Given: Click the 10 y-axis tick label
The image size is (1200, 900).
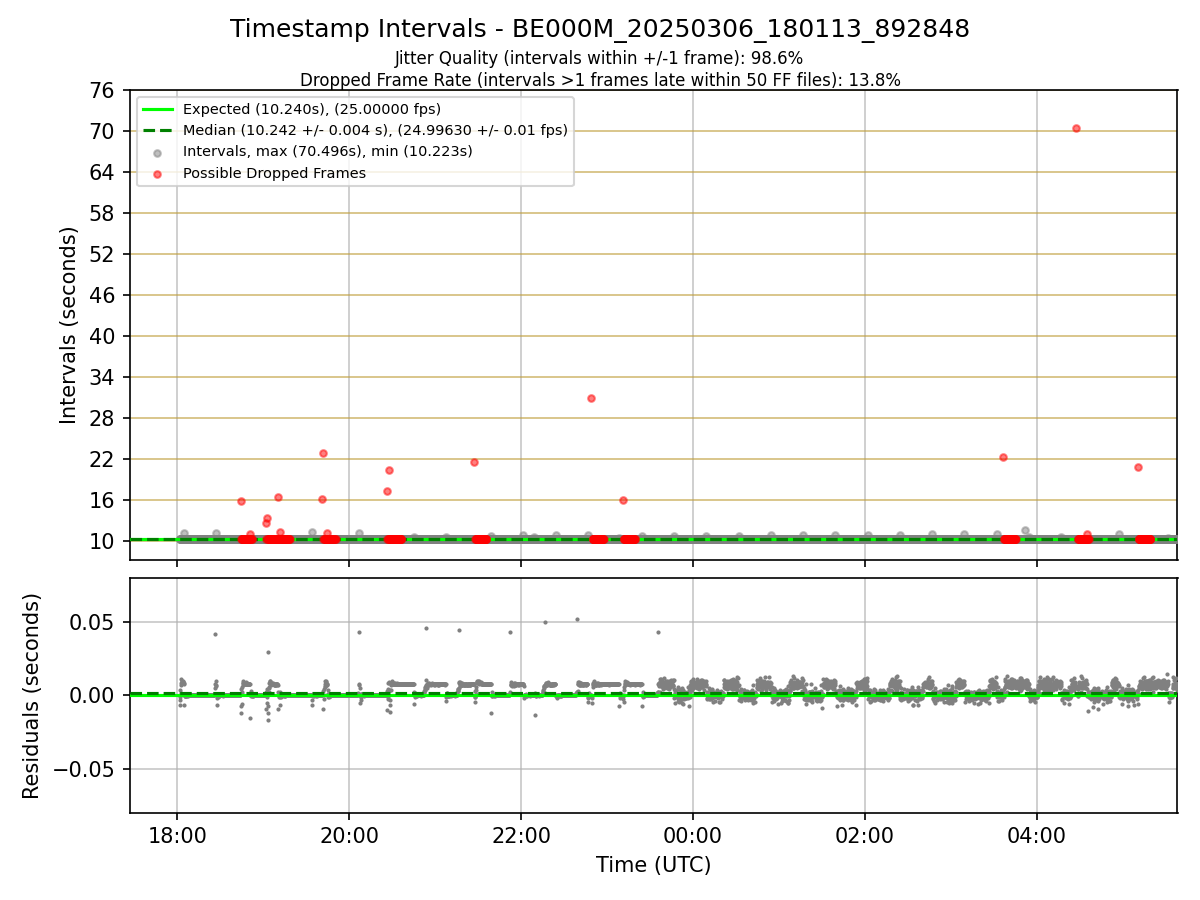Looking at the screenshot, I should click(x=105, y=542).
